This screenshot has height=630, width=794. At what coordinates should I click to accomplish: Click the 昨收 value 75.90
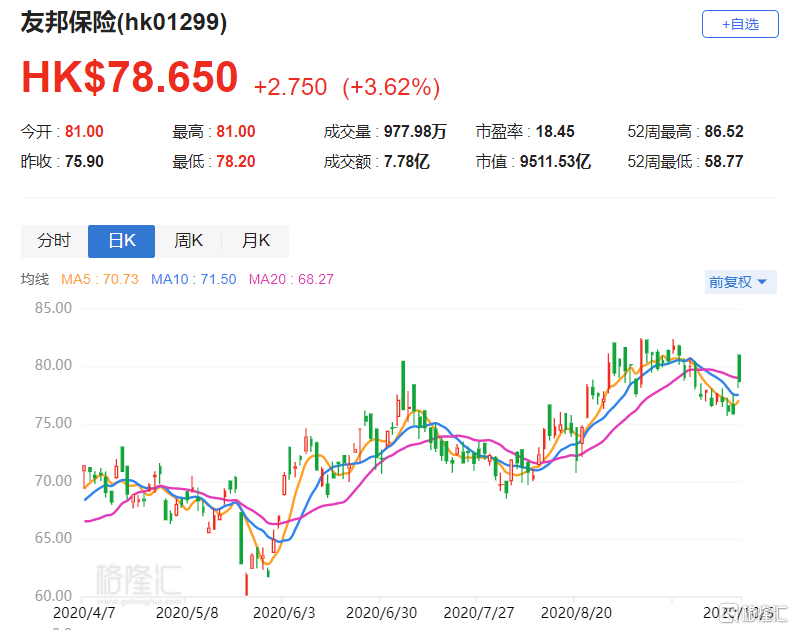click(x=84, y=162)
